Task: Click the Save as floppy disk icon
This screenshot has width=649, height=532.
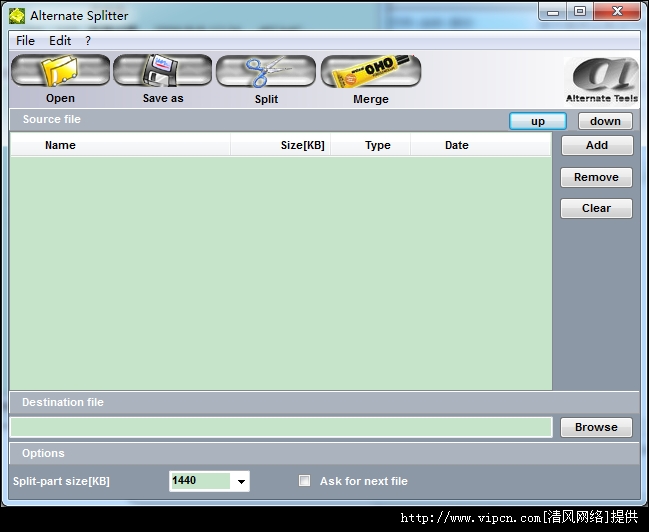Action: tap(162, 71)
